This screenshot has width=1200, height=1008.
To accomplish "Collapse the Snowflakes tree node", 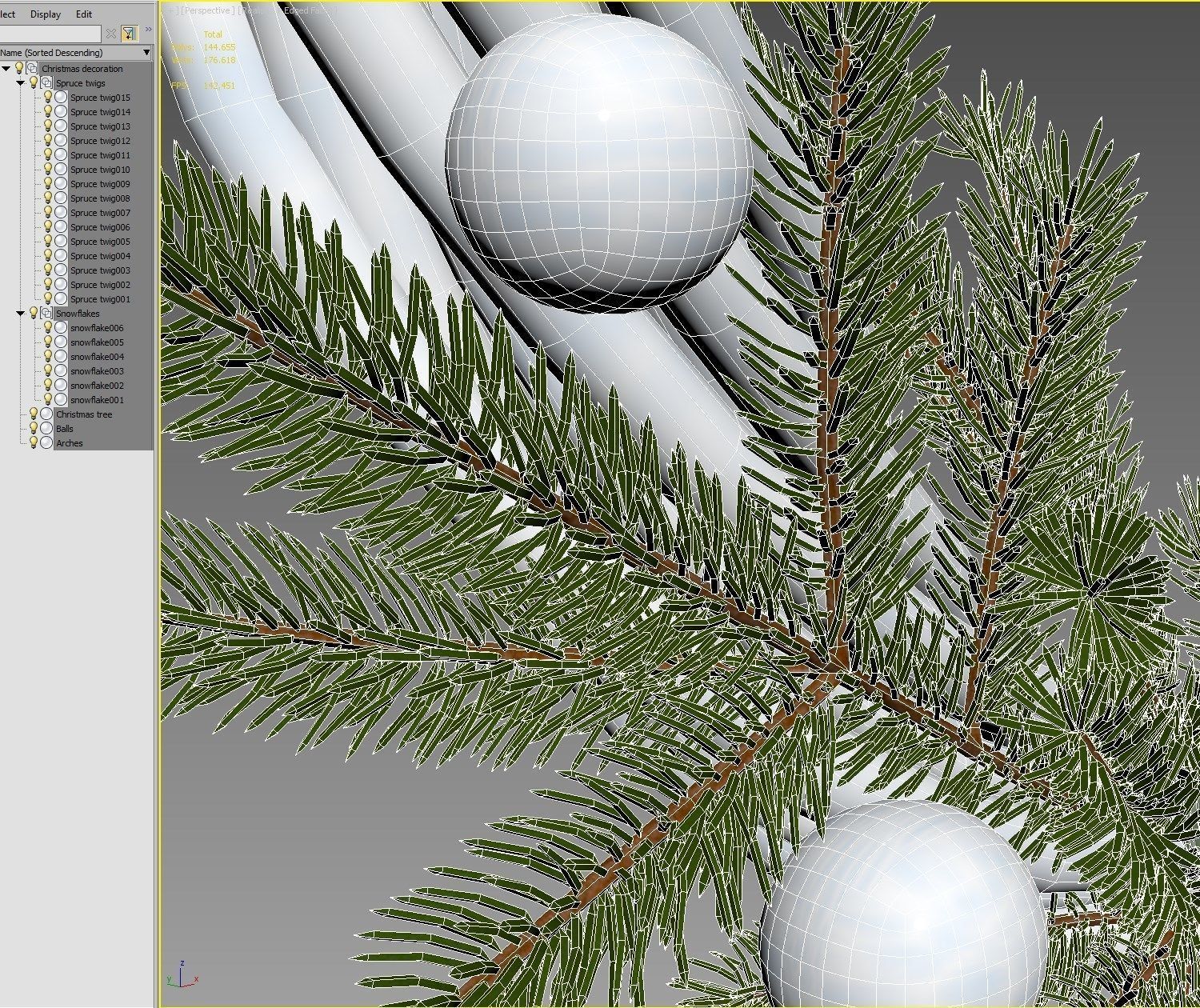I will click(21, 314).
